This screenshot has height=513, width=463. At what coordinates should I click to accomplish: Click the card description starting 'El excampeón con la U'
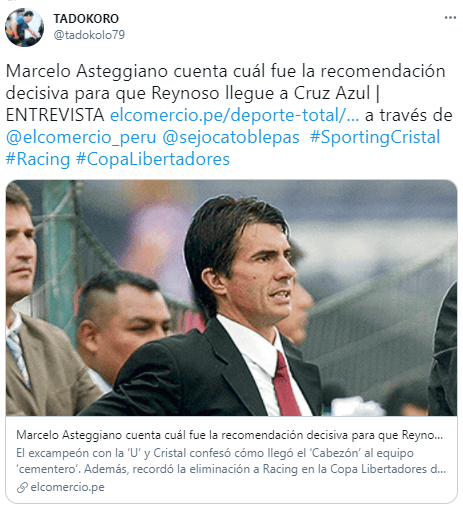pyautogui.click(x=231, y=461)
